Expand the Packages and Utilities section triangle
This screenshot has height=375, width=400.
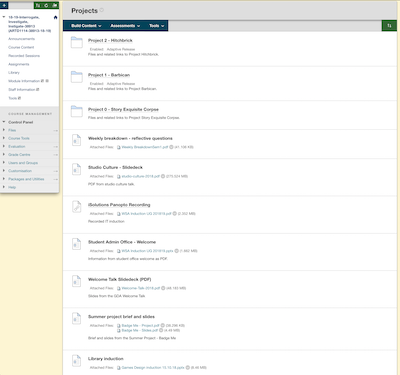tap(4, 179)
